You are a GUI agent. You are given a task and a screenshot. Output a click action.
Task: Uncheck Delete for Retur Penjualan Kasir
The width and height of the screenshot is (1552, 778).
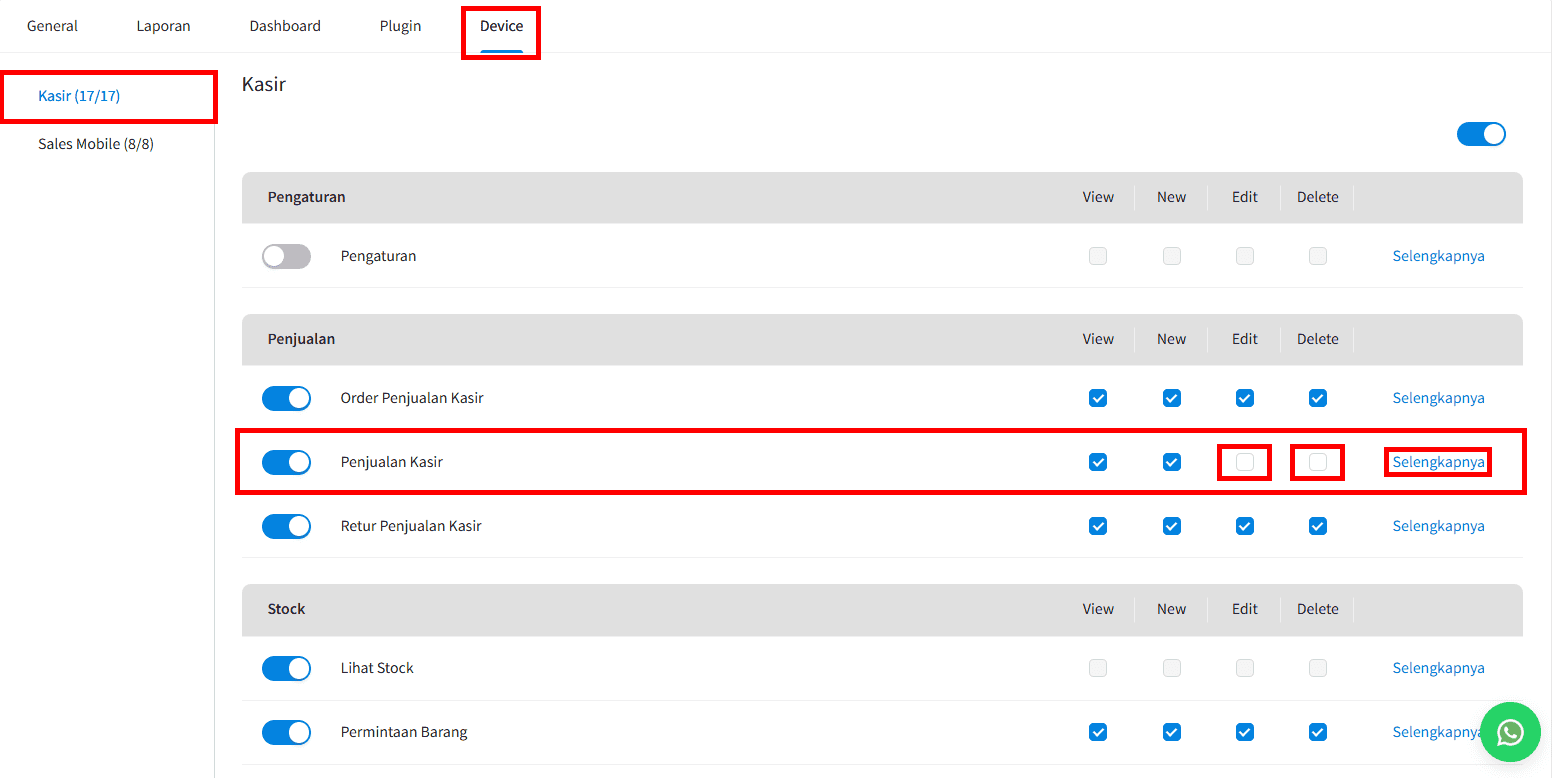[1318, 526]
